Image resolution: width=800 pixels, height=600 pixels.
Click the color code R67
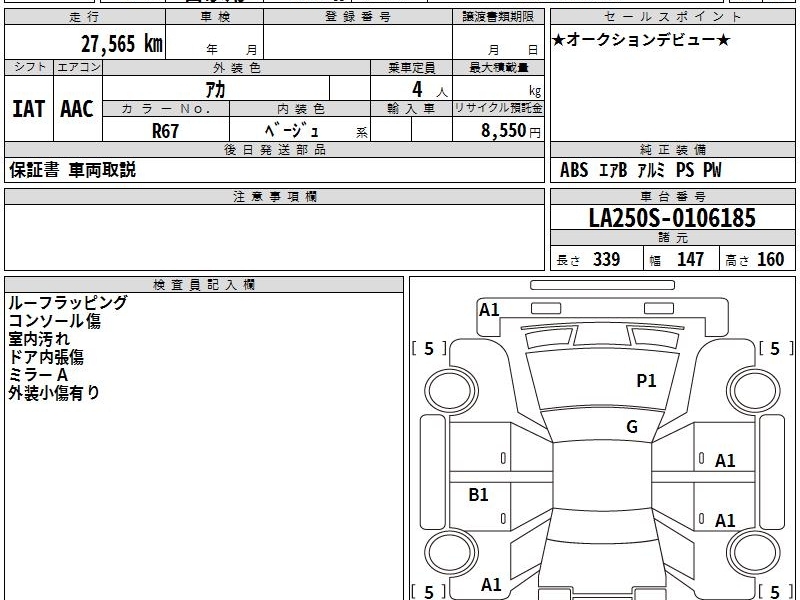(165, 131)
